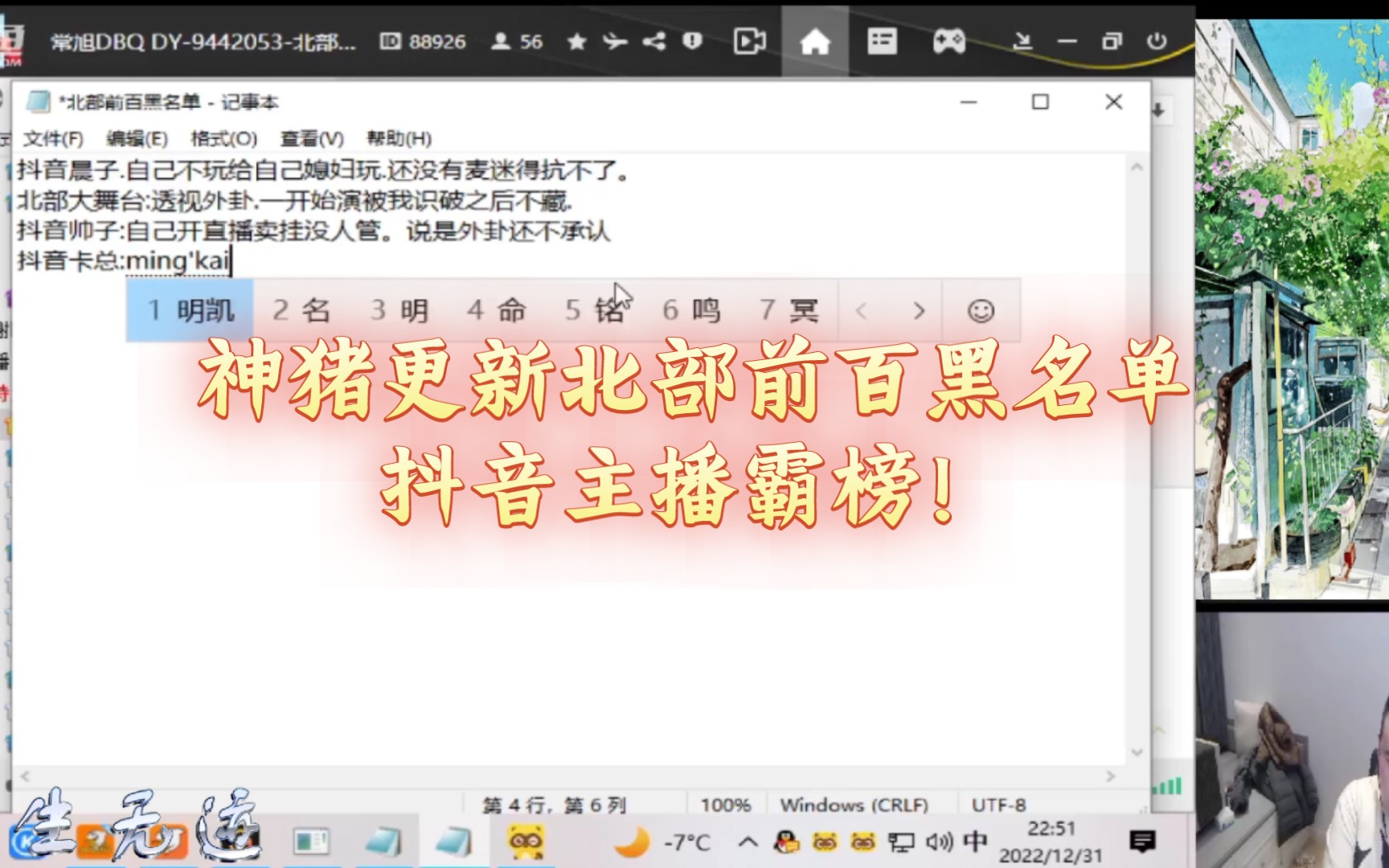Select IME candidate 5 铭
Viewport: 1389px width, 868px height.
coord(595,310)
